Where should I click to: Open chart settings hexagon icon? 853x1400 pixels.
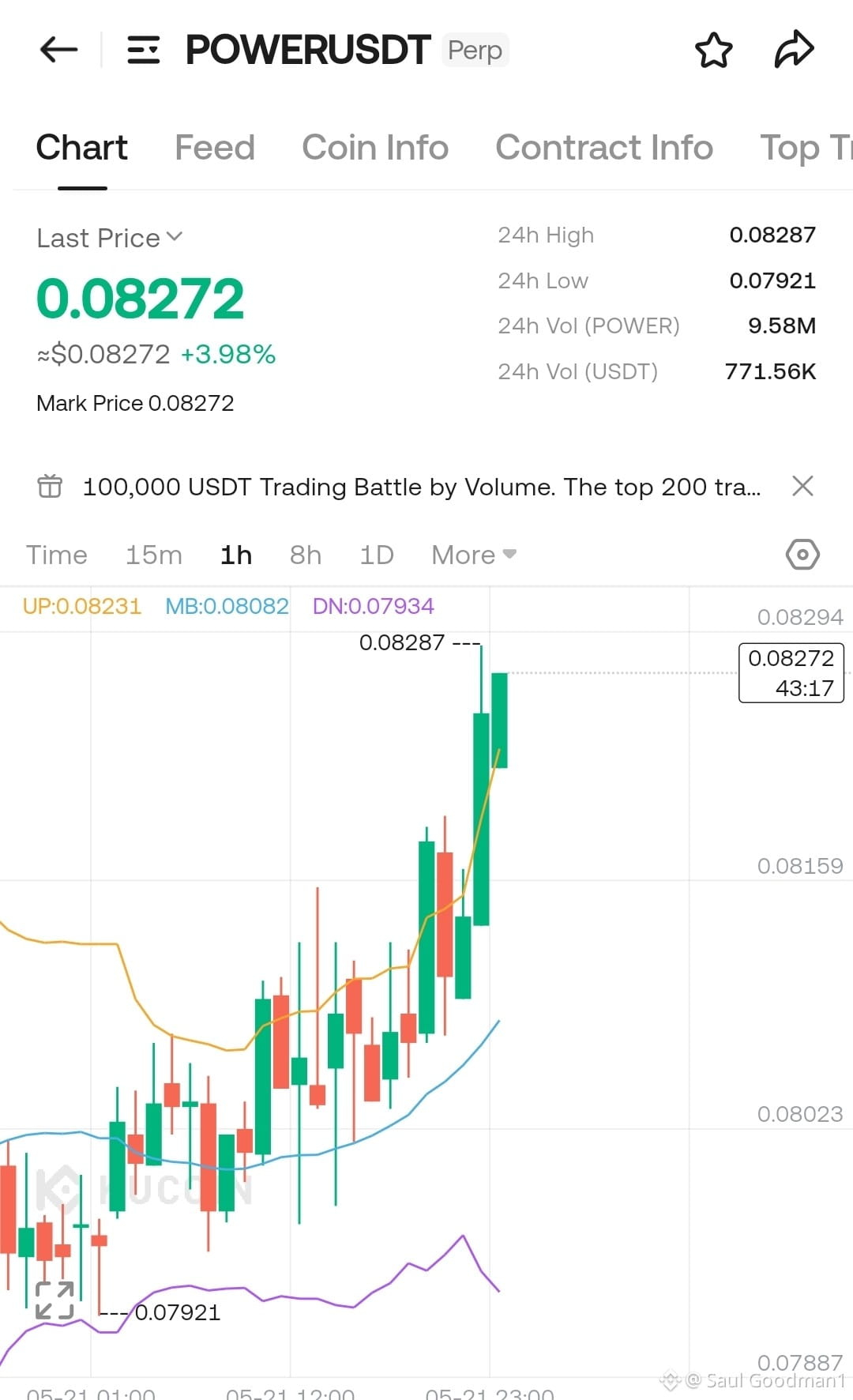pos(802,555)
